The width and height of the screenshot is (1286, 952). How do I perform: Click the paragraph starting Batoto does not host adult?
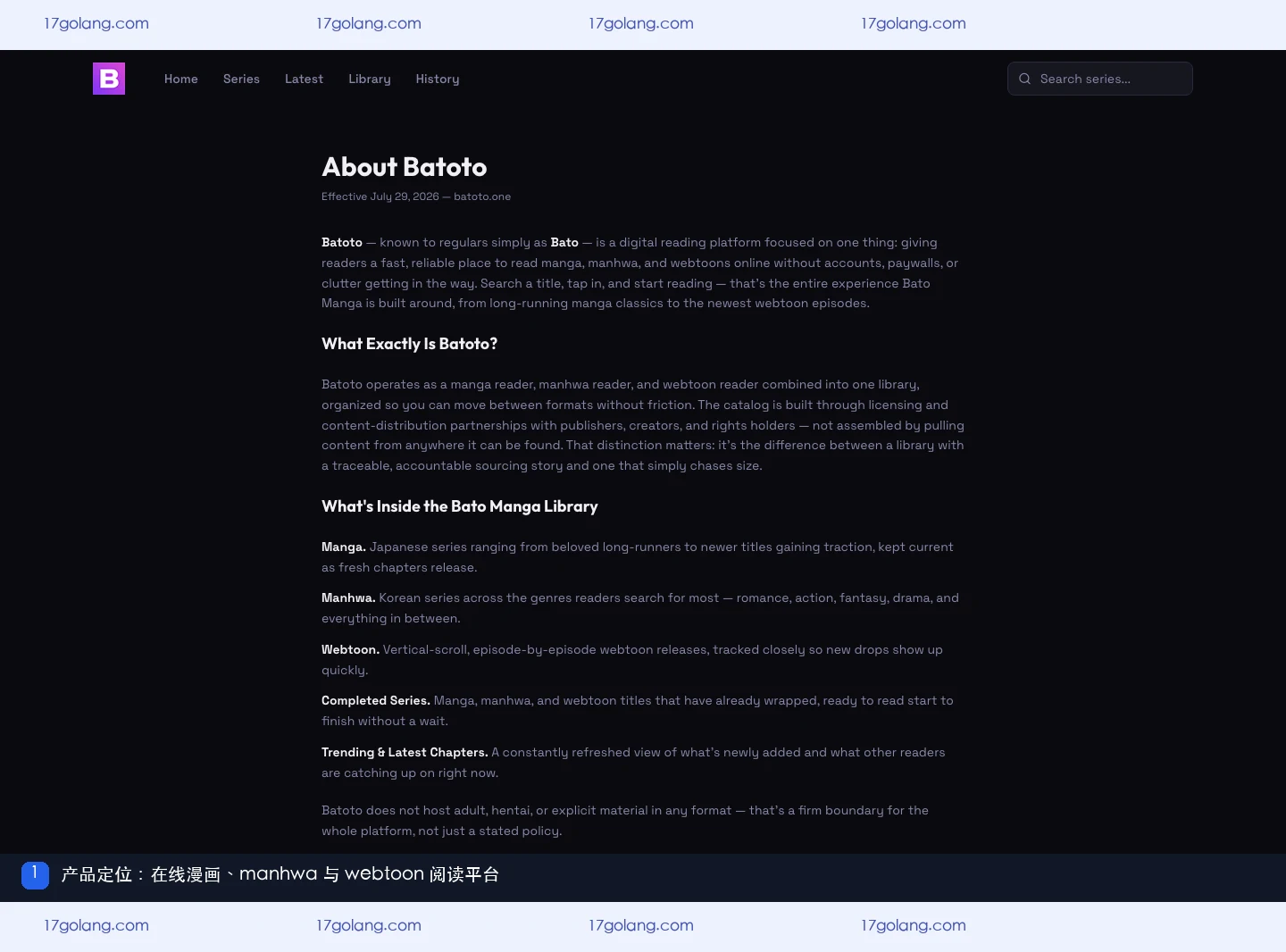[625, 821]
